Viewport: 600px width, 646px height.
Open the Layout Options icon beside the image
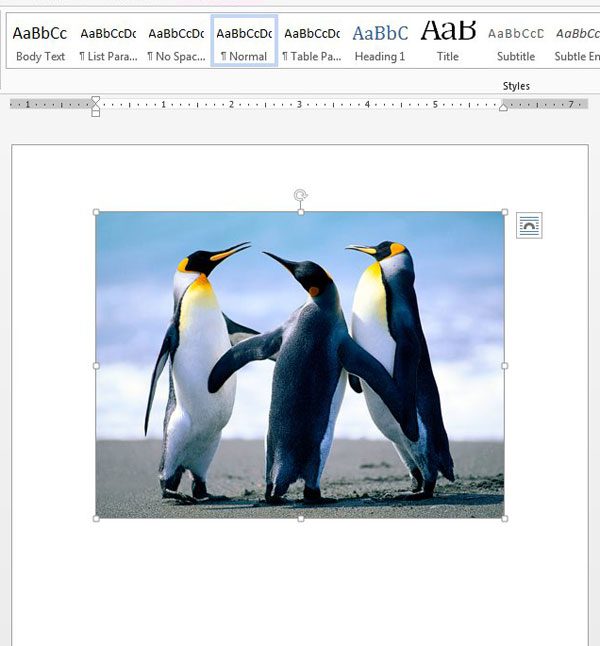(x=529, y=226)
